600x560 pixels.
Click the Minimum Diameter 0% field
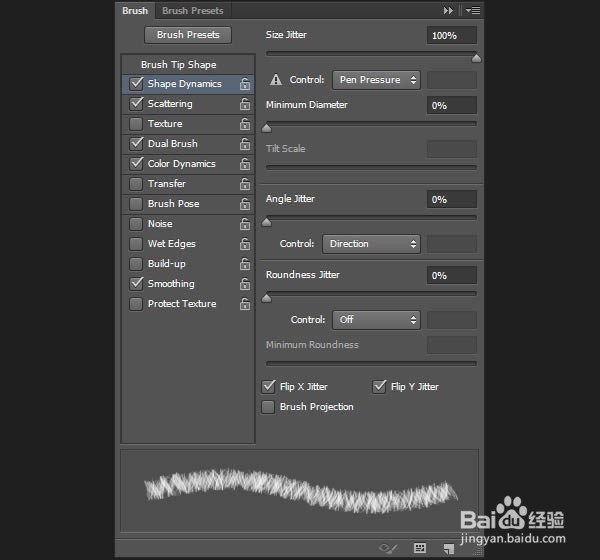point(452,105)
